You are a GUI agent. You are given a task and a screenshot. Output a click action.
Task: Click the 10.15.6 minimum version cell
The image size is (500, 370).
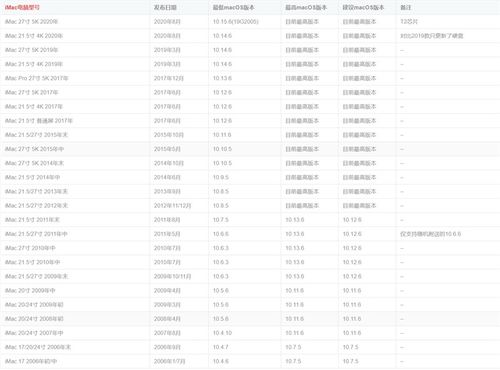(236, 22)
